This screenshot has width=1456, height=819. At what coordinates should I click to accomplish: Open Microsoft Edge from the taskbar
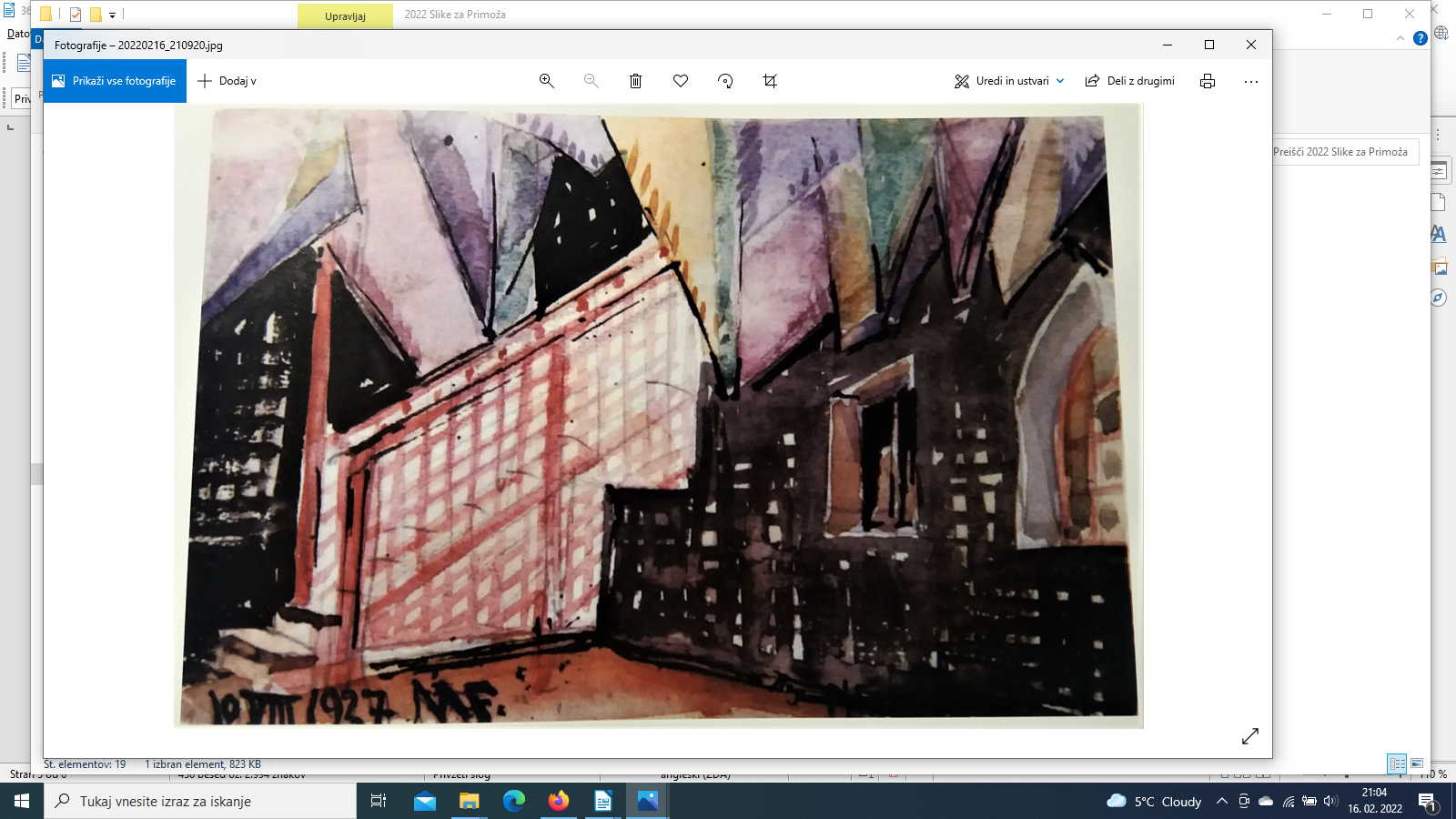point(514,801)
